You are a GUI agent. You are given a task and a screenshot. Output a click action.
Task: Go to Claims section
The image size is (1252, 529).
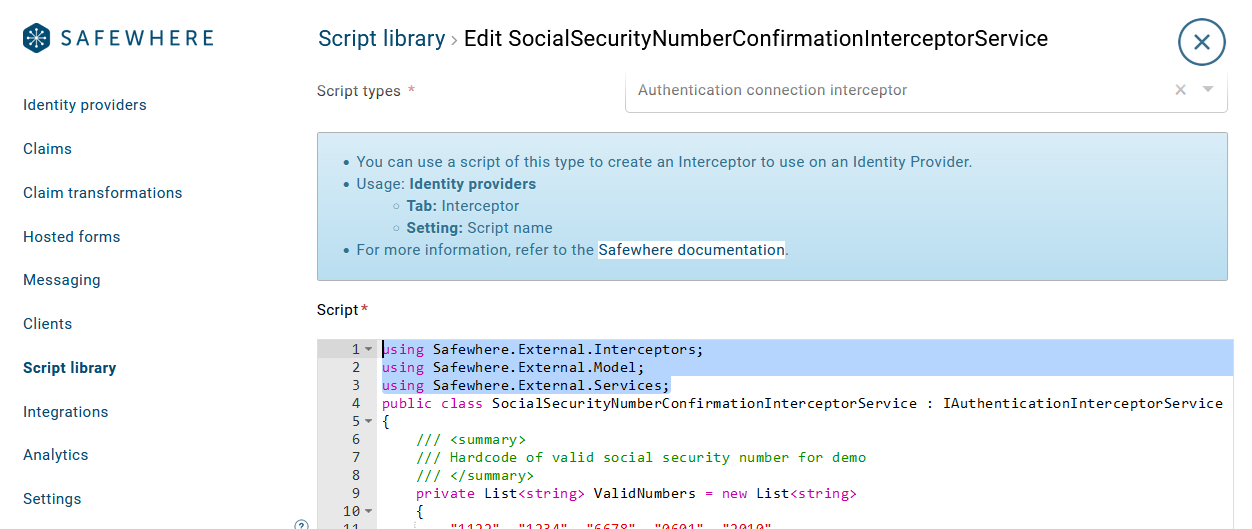tap(47, 149)
